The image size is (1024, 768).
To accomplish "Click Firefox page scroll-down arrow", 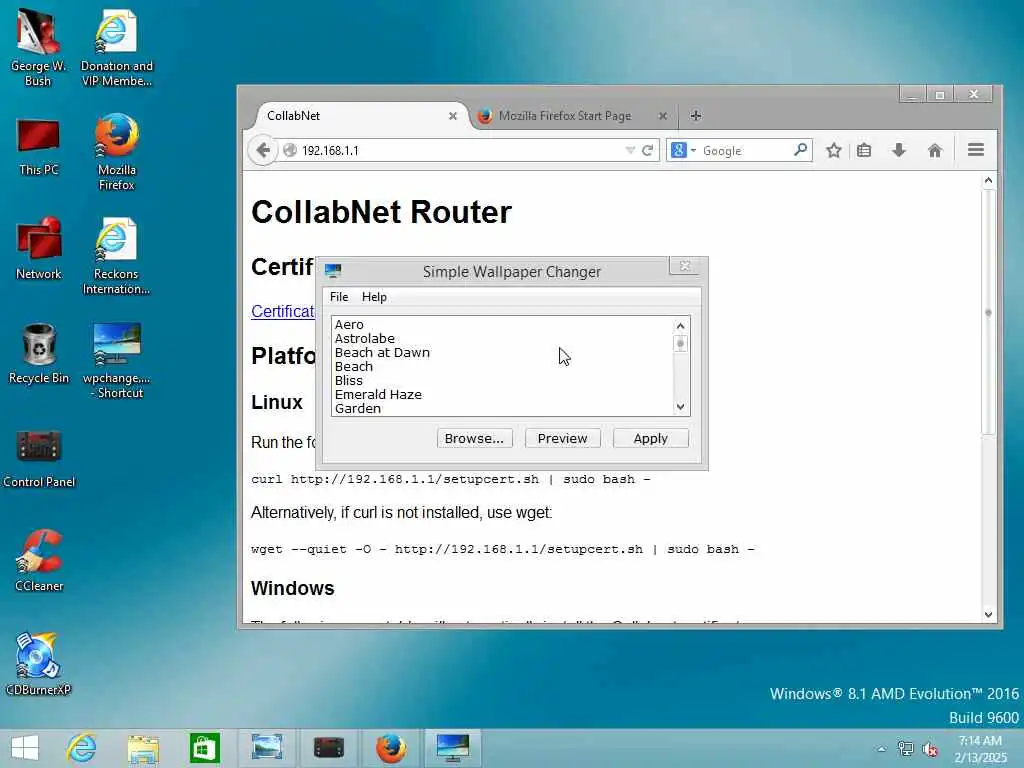I will coord(988,615).
